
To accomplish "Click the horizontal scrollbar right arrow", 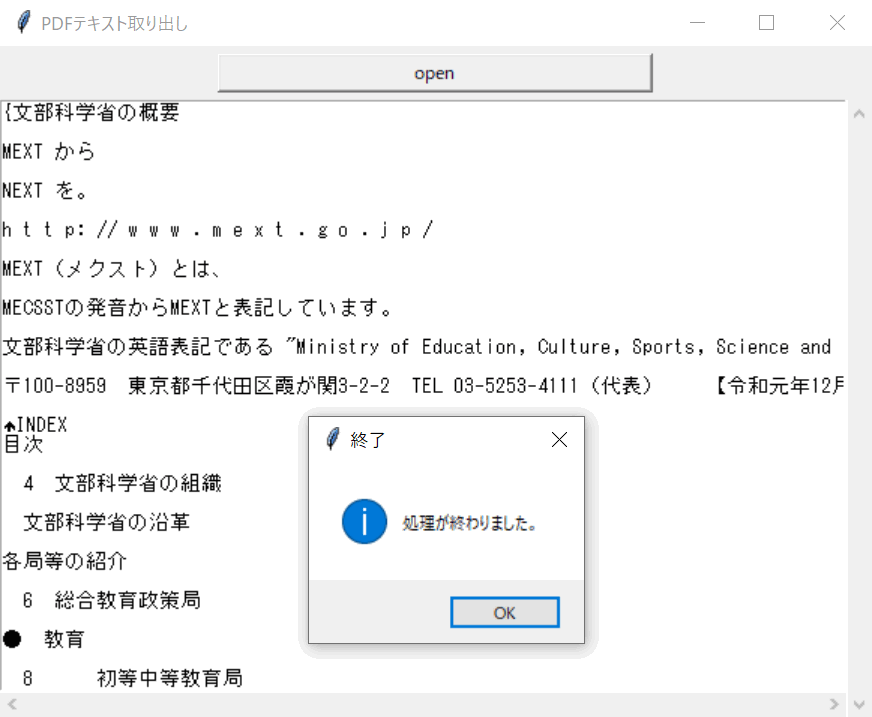I will coord(835,704).
